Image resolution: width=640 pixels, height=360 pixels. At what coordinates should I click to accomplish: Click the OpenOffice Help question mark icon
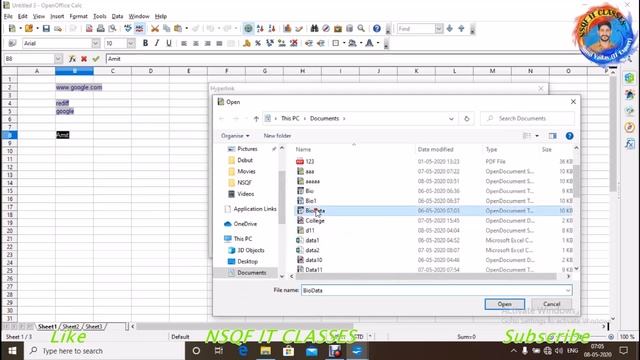(x=377, y=29)
